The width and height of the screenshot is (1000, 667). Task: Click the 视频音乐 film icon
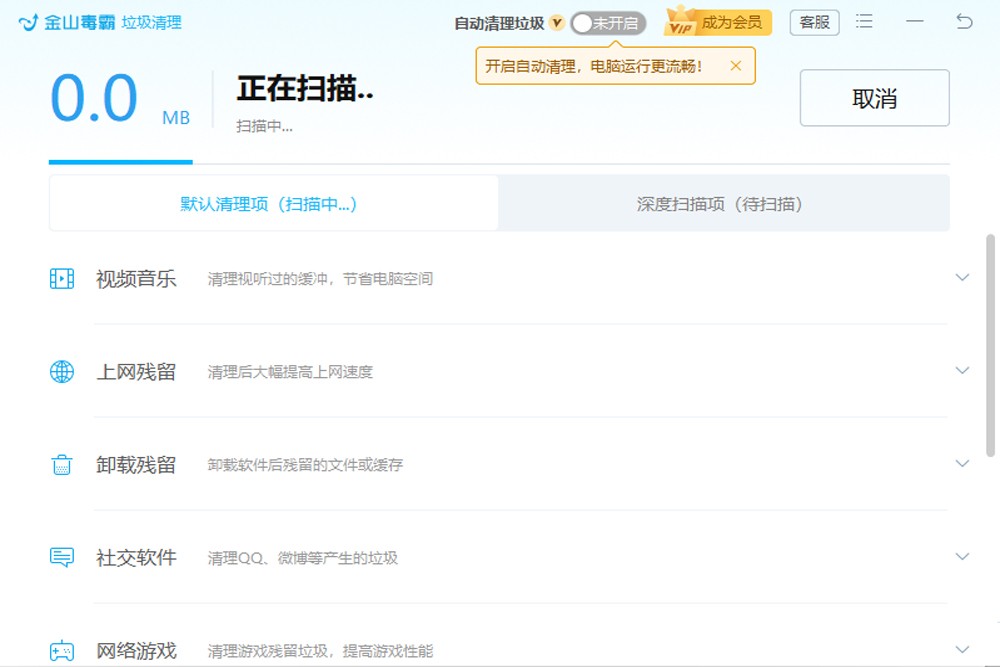point(62,278)
